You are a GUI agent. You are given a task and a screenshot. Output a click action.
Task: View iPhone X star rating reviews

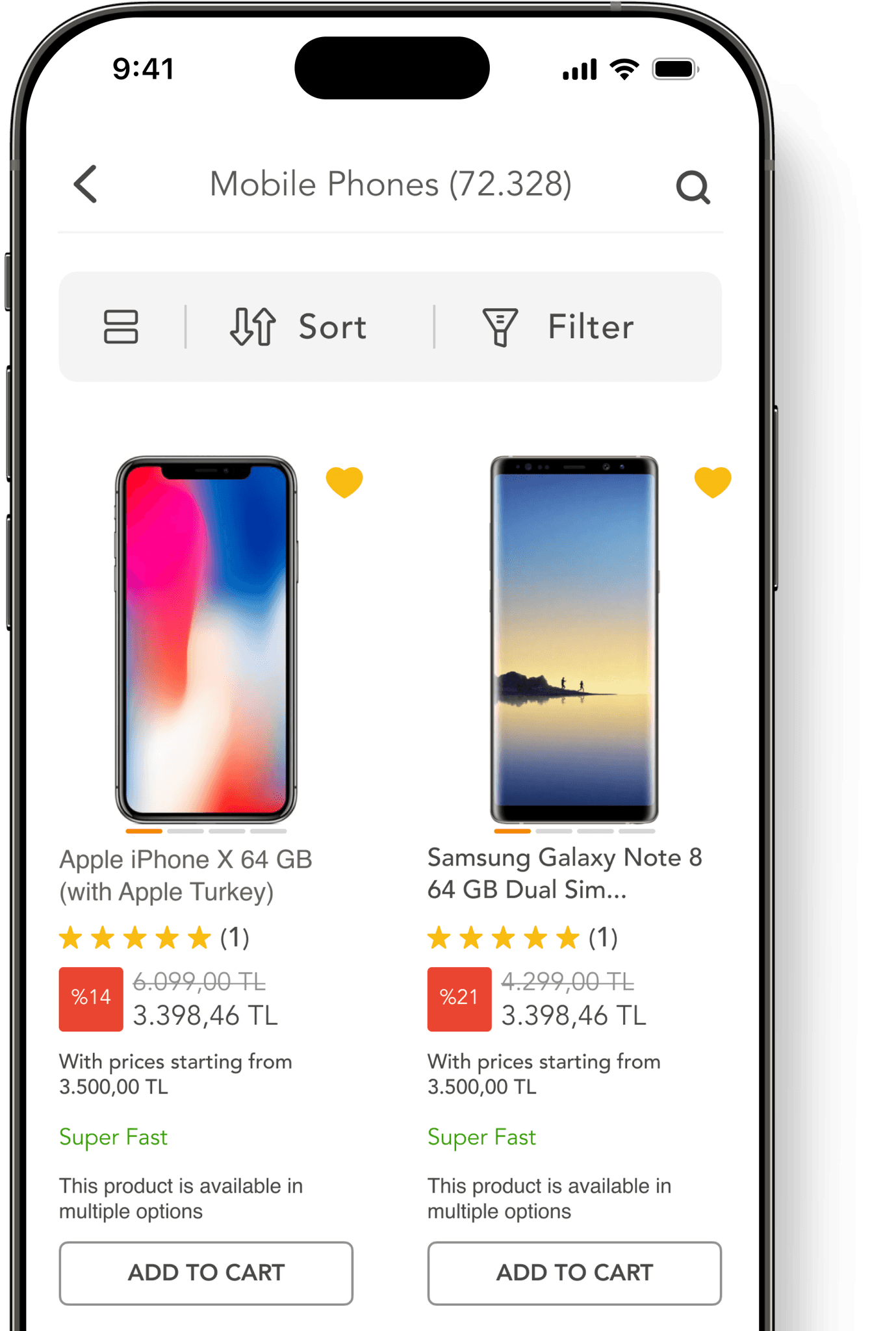click(x=154, y=938)
